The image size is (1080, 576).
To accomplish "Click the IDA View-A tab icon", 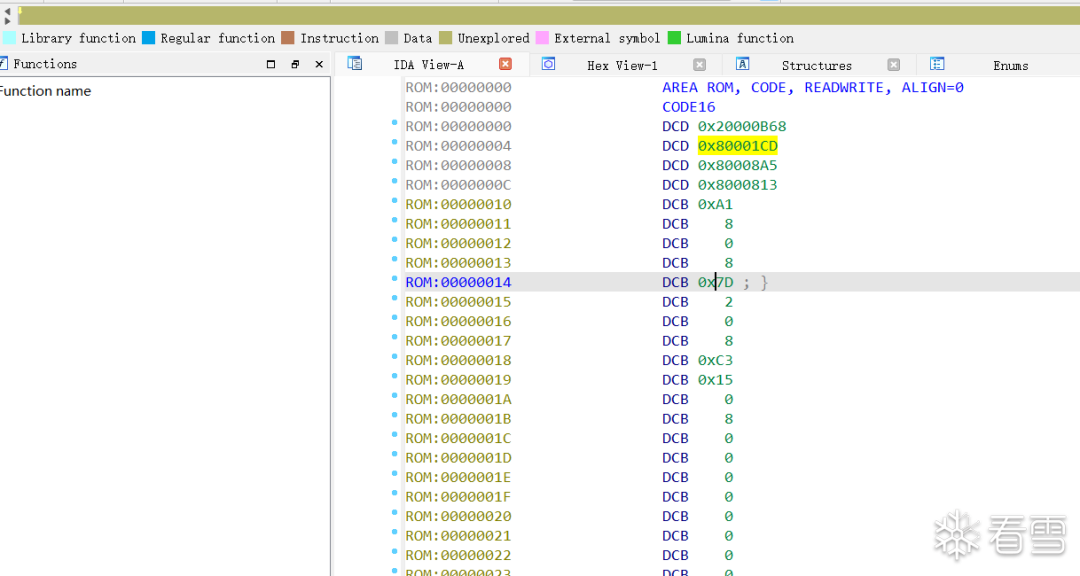I will point(355,63).
